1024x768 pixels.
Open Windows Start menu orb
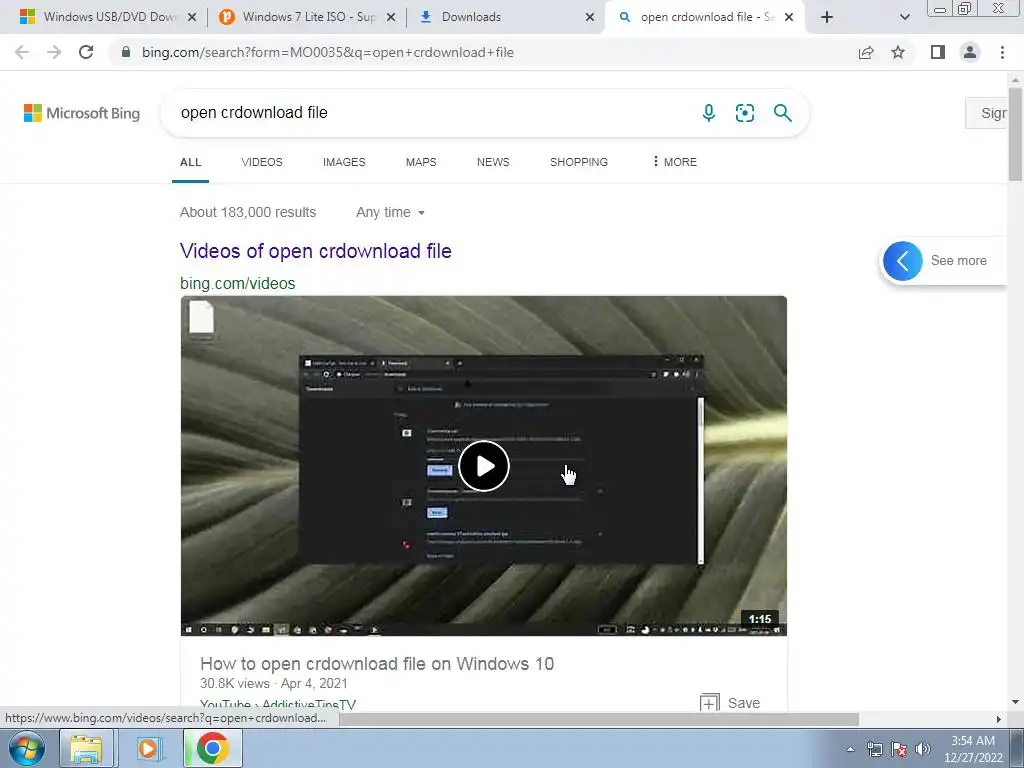click(x=26, y=748)
